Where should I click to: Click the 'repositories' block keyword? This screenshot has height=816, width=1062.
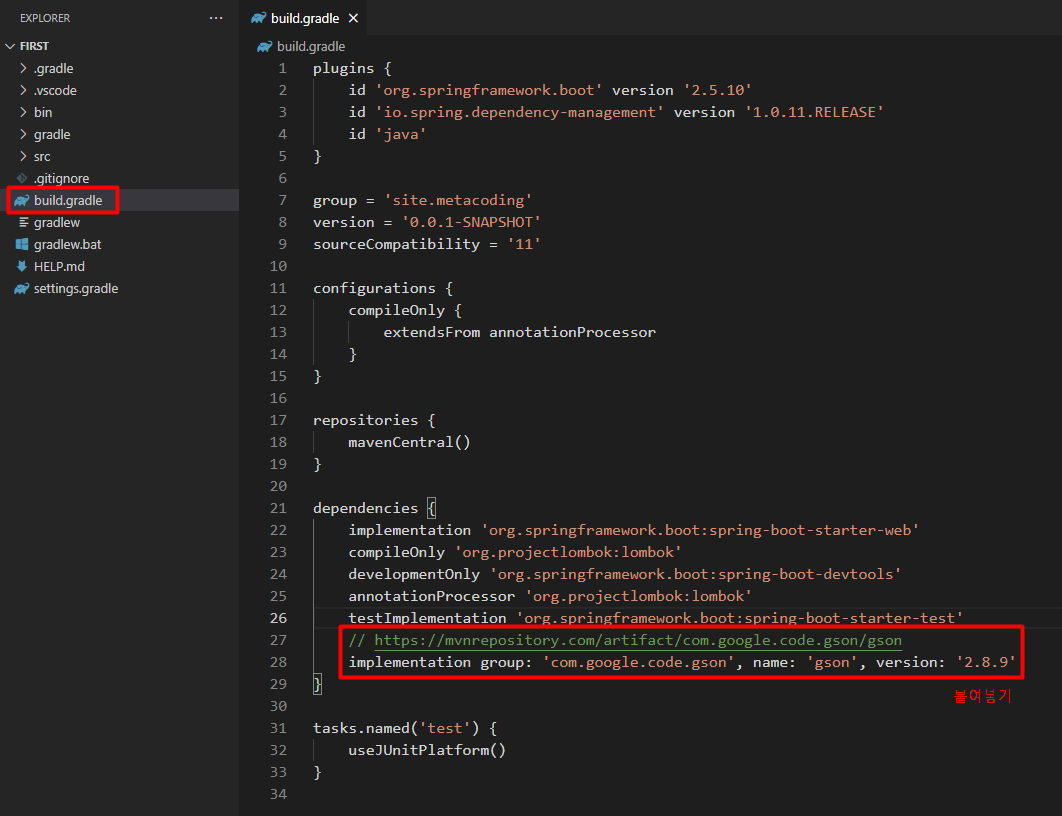pyautogui.click(x=366, y=421)
